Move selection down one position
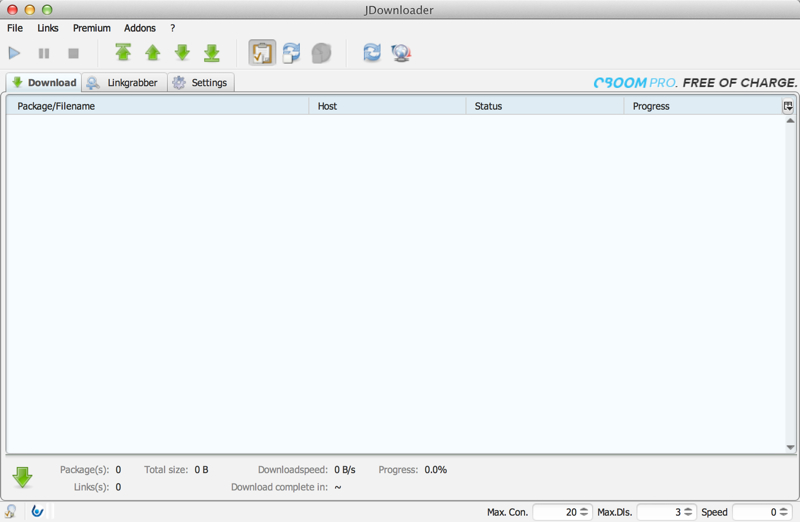The width and height of the screenshot is (800, 522). point(182,53)
